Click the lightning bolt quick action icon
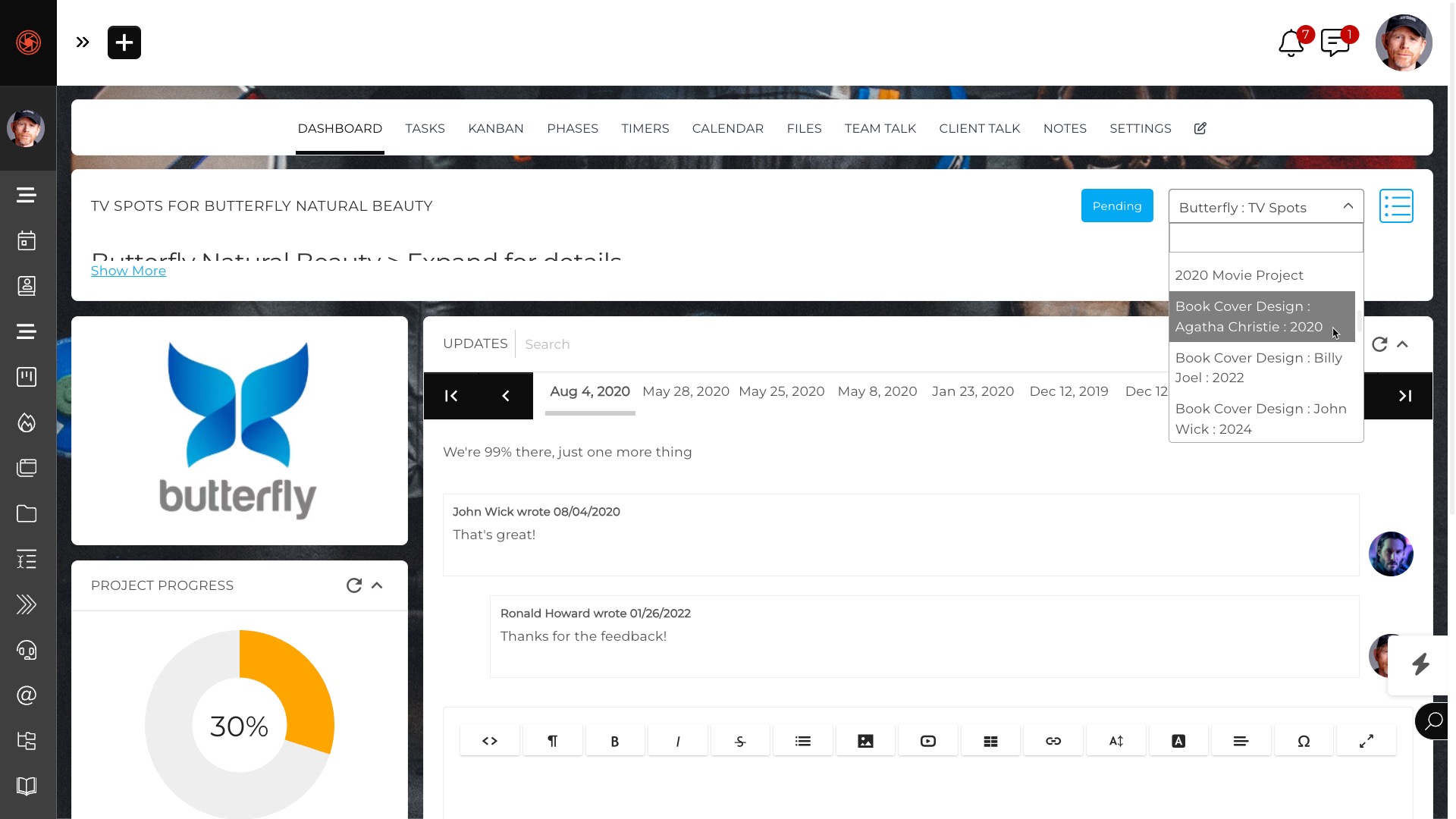Image resolution: width=1456 pixels, height=819 pixels. [1420, 664]
